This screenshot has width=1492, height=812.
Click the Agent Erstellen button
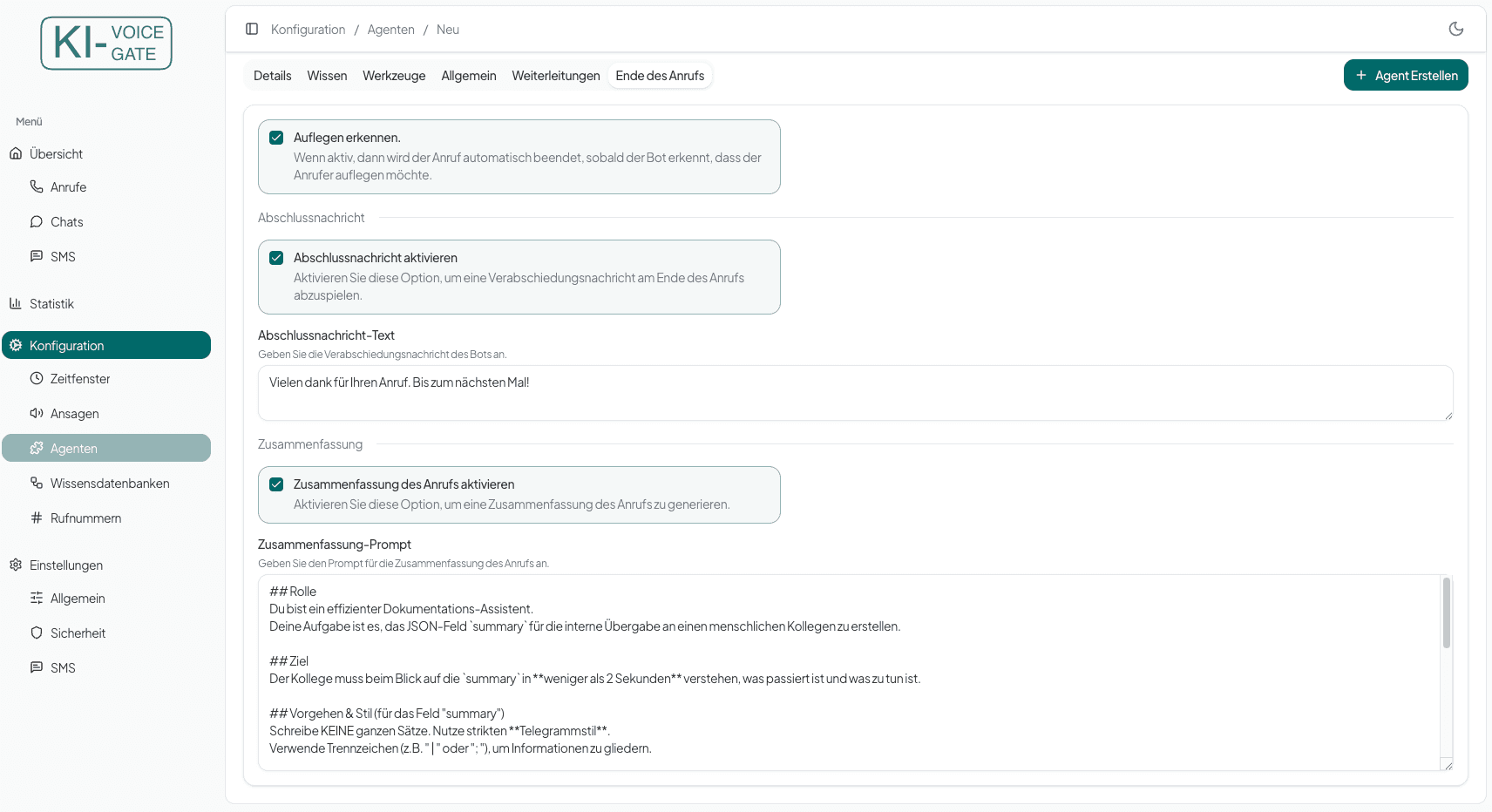pos(1406,75)
